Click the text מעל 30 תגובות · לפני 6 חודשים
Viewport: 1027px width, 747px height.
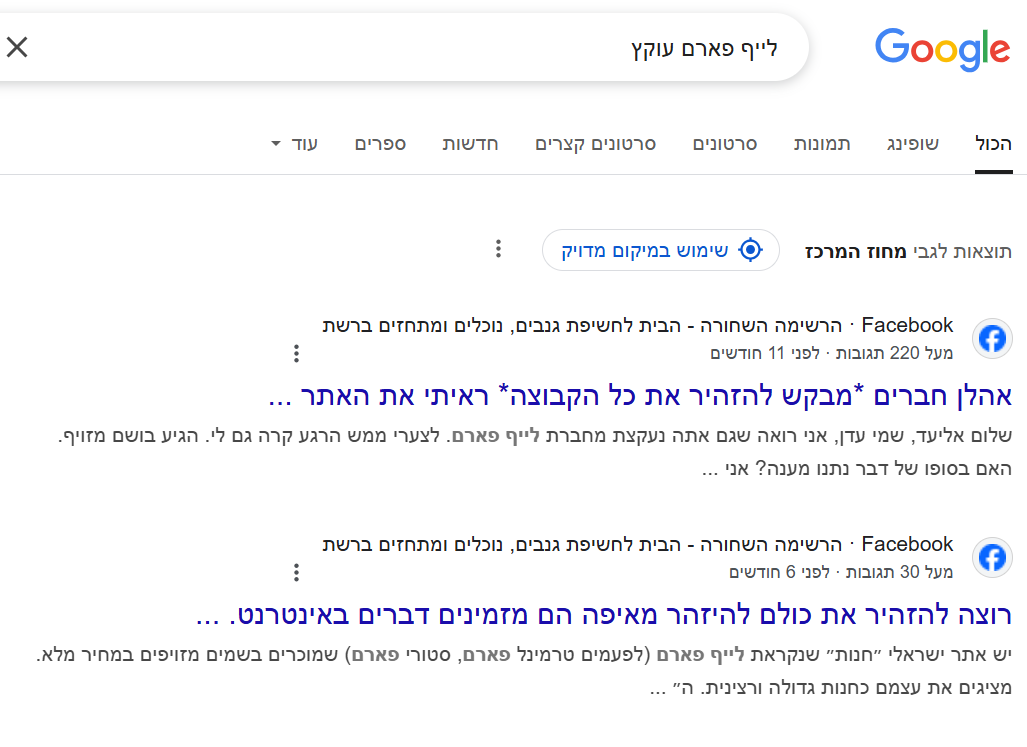click(841, 572)
